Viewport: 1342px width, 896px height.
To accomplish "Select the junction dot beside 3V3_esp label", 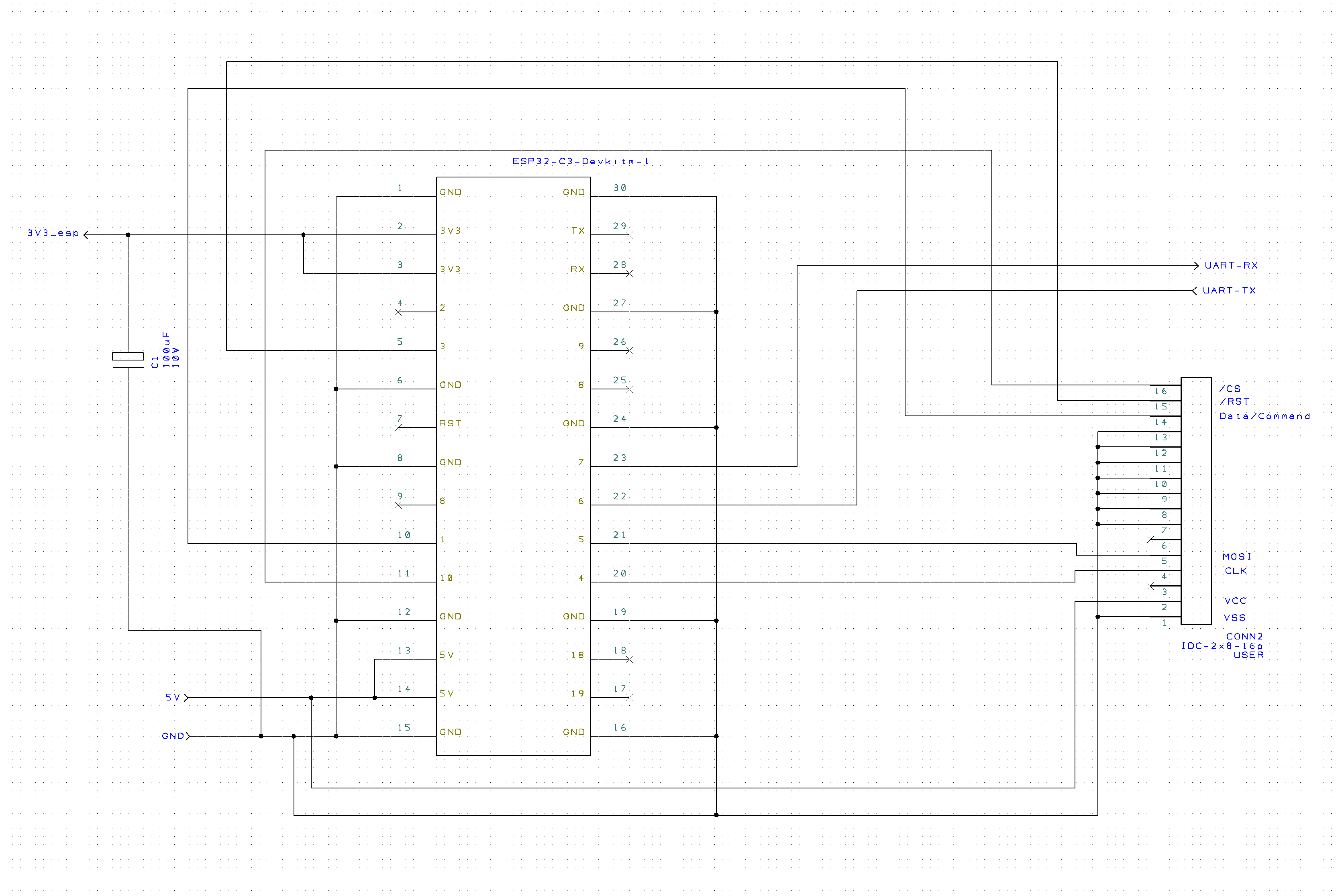I will 128,235.
